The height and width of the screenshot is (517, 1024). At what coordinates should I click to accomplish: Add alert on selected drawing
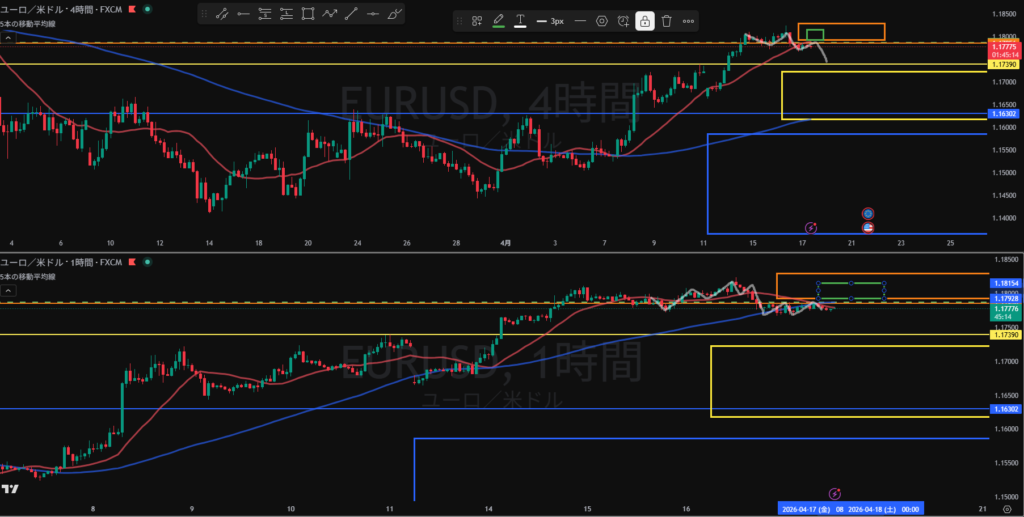623,21
